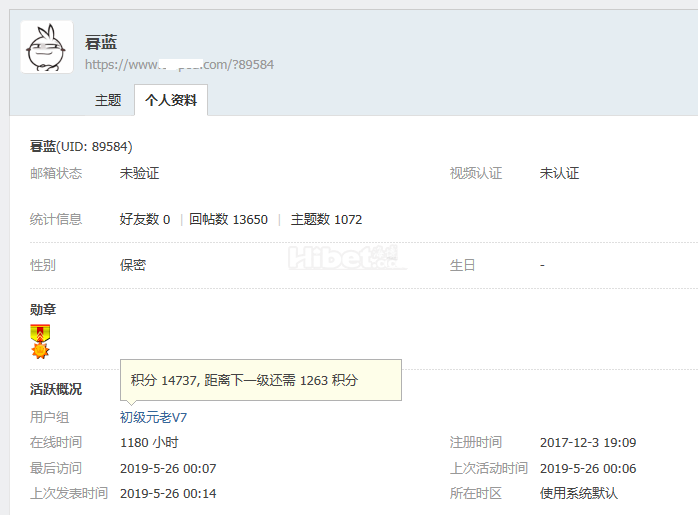The height and width of the screenshot is (515, 698).
Task: Open the 好友数 0 friends link
Action: 145,219
